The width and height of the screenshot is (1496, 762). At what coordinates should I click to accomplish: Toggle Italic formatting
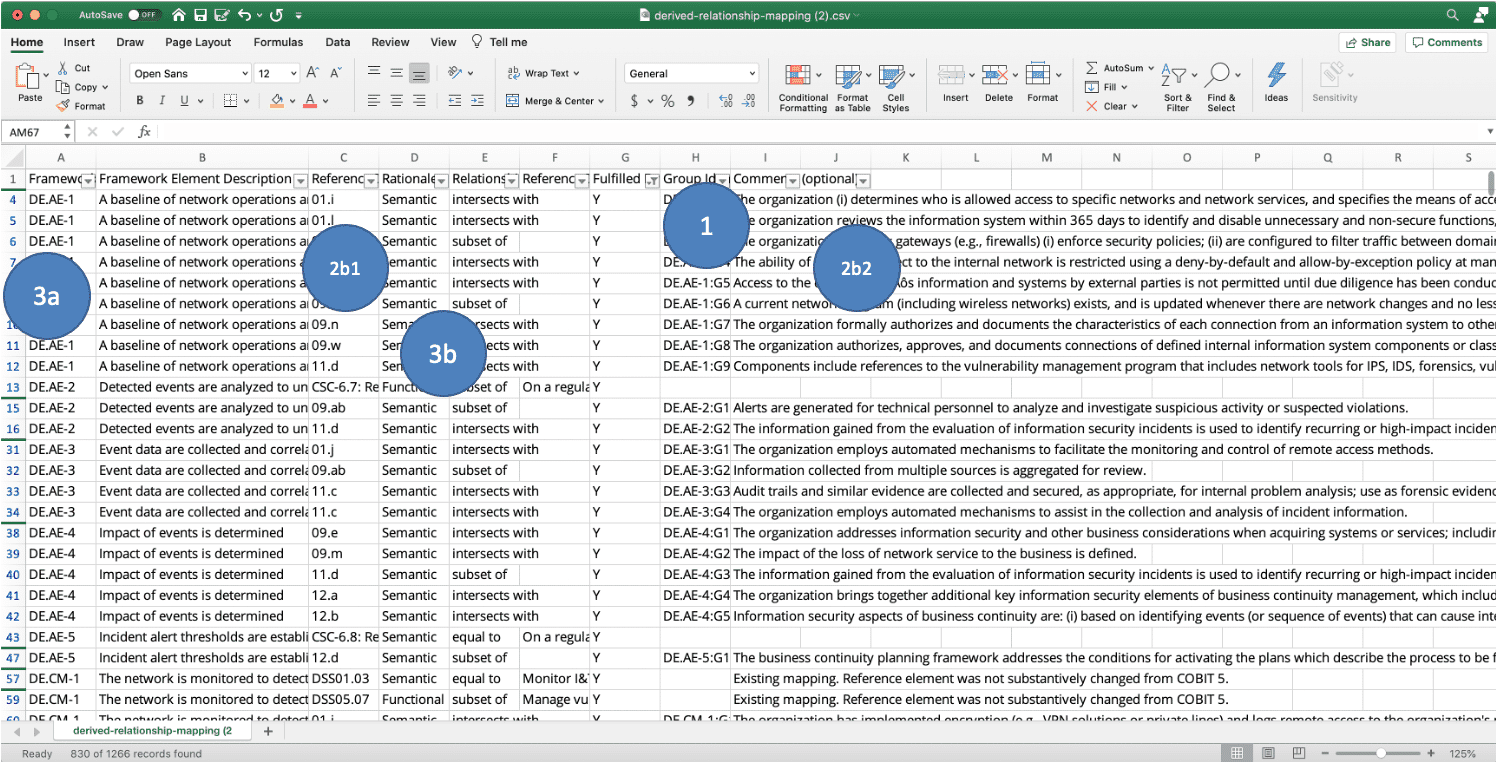(x=162, y=101)
